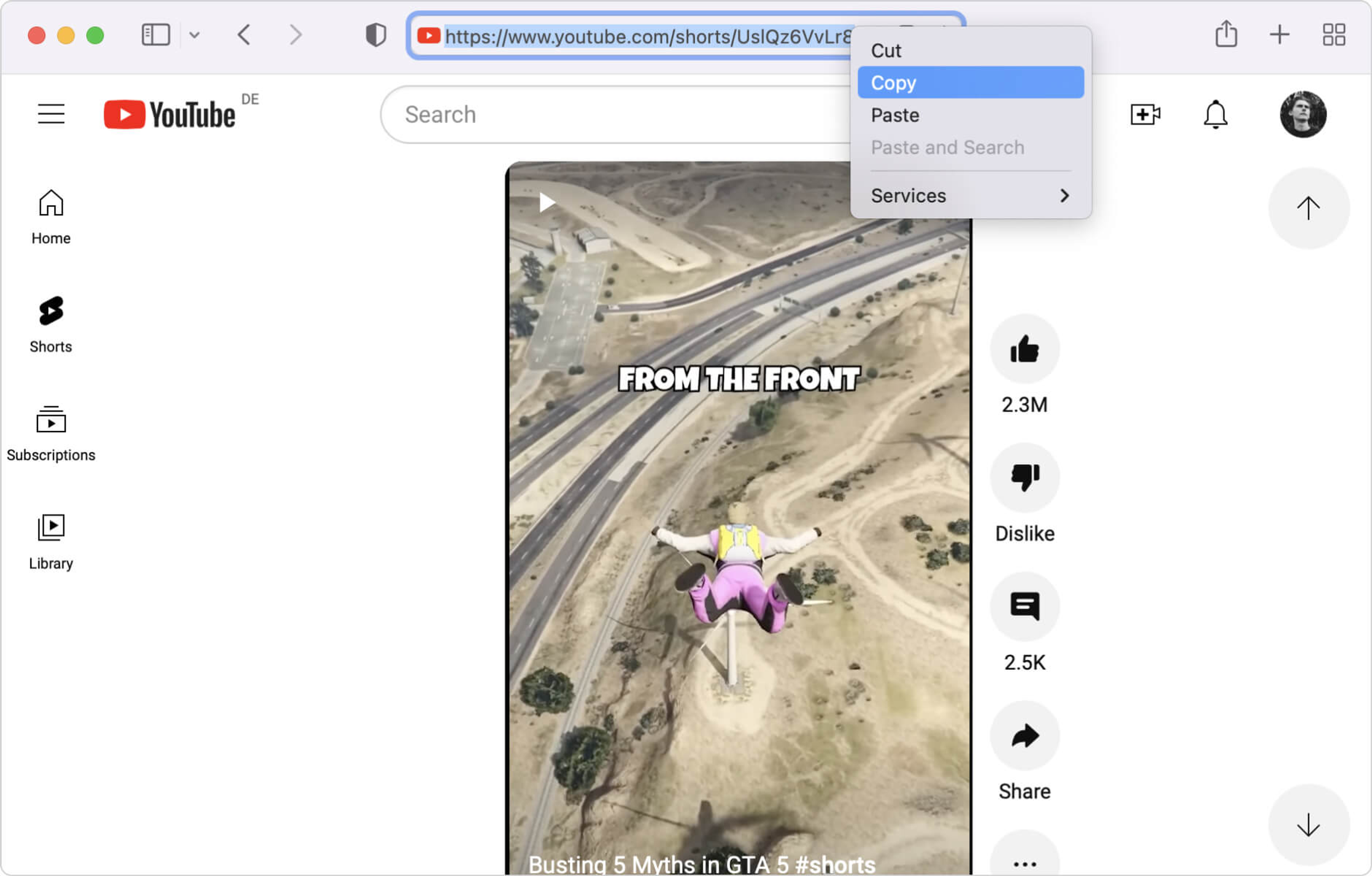This screenshot has width=1372, height=876.
Task: Click the YouTube logo link
Action: (x=170, y=115)
